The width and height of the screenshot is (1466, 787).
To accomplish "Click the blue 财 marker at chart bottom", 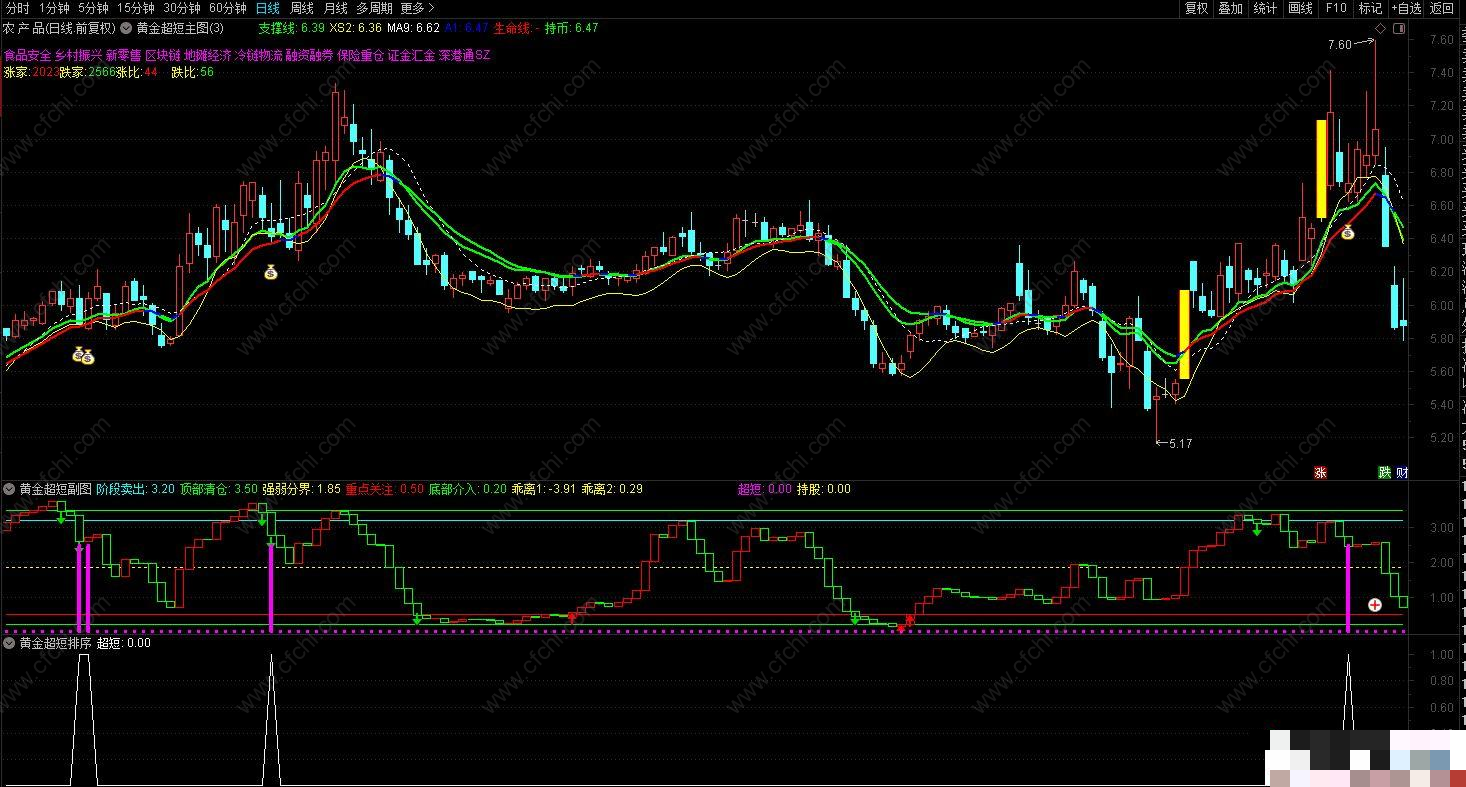I will point(1401,472).
